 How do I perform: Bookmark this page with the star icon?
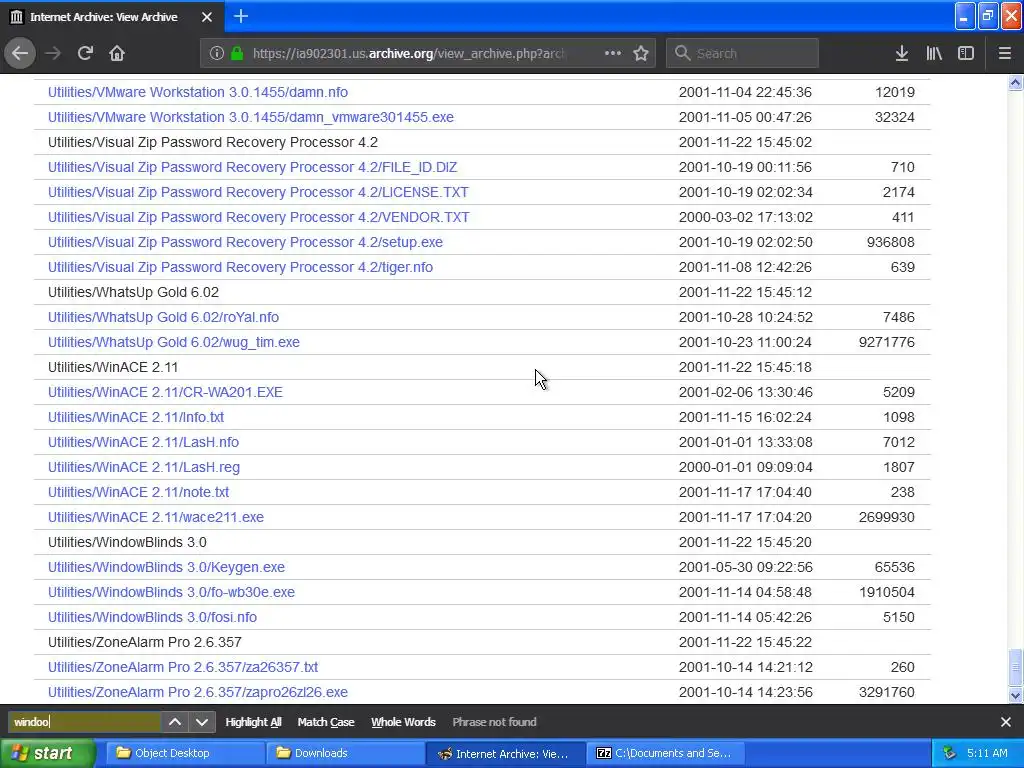[641, 53]
